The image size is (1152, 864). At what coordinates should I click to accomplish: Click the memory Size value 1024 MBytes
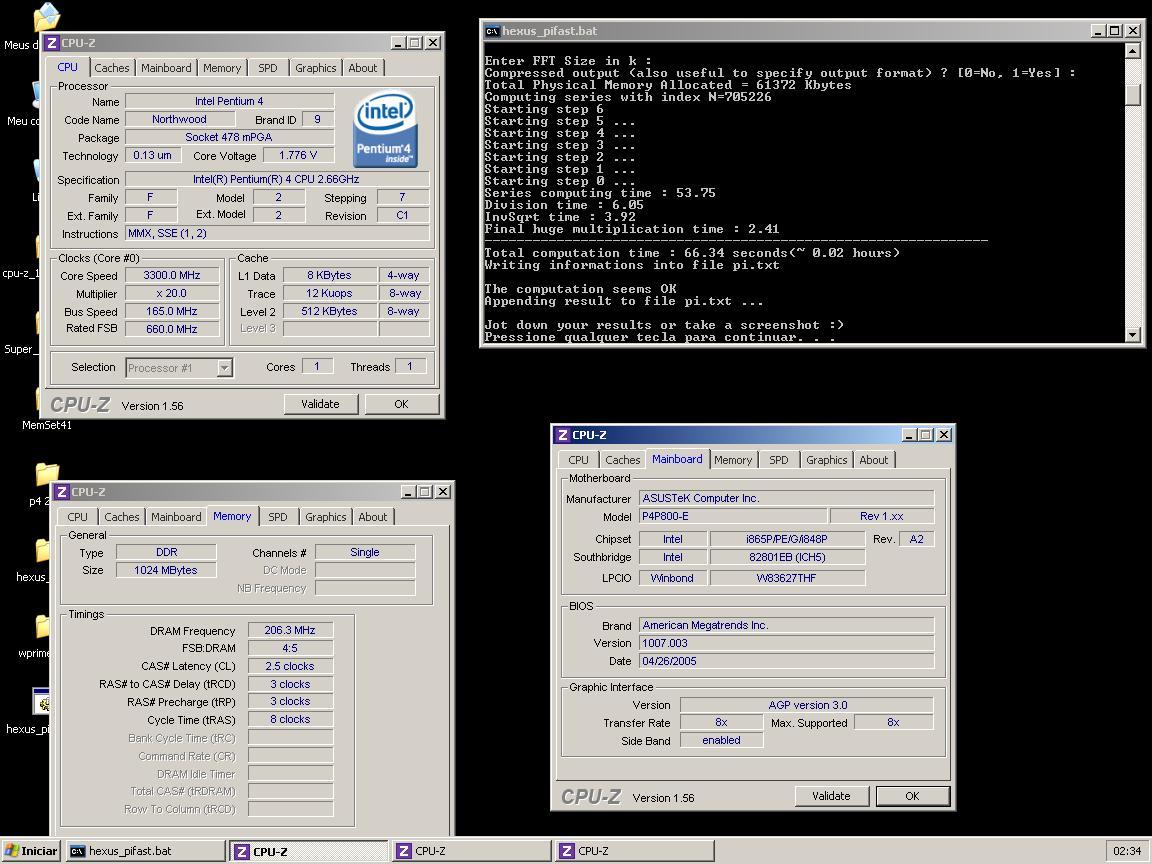(166, 570)
